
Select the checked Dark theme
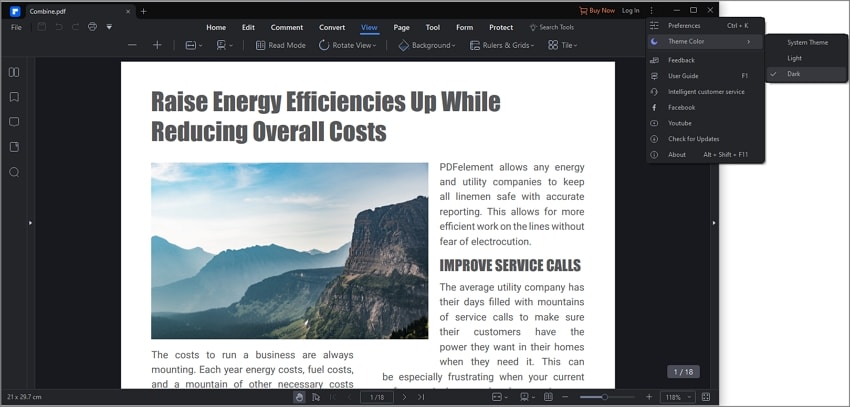pos(807,74)
